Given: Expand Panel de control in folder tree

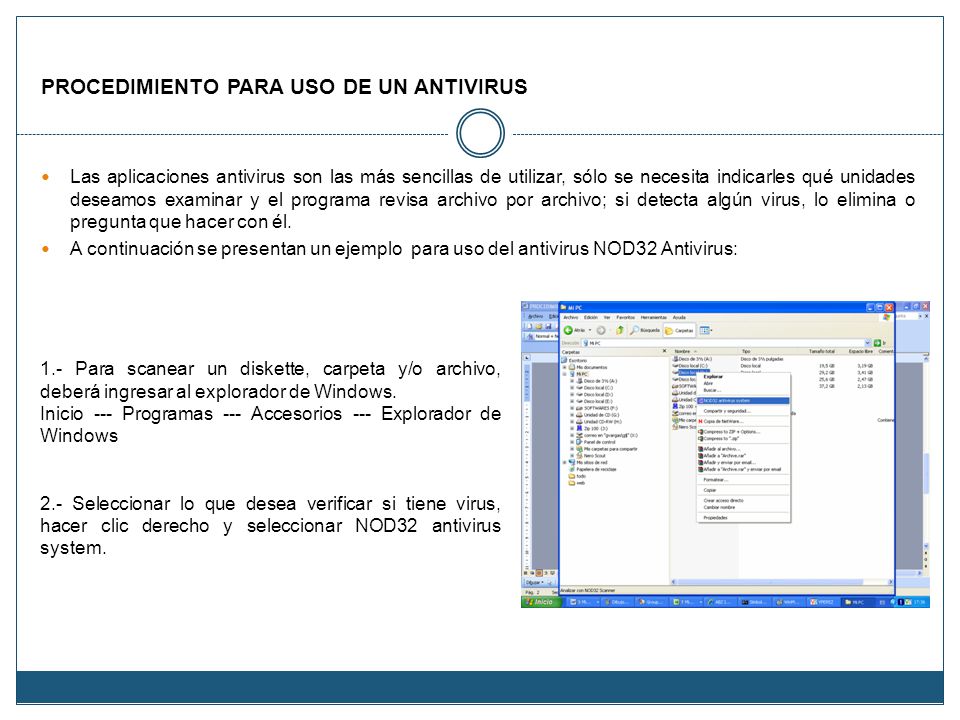Looking at the screenshot, I should tap(572, 442).
